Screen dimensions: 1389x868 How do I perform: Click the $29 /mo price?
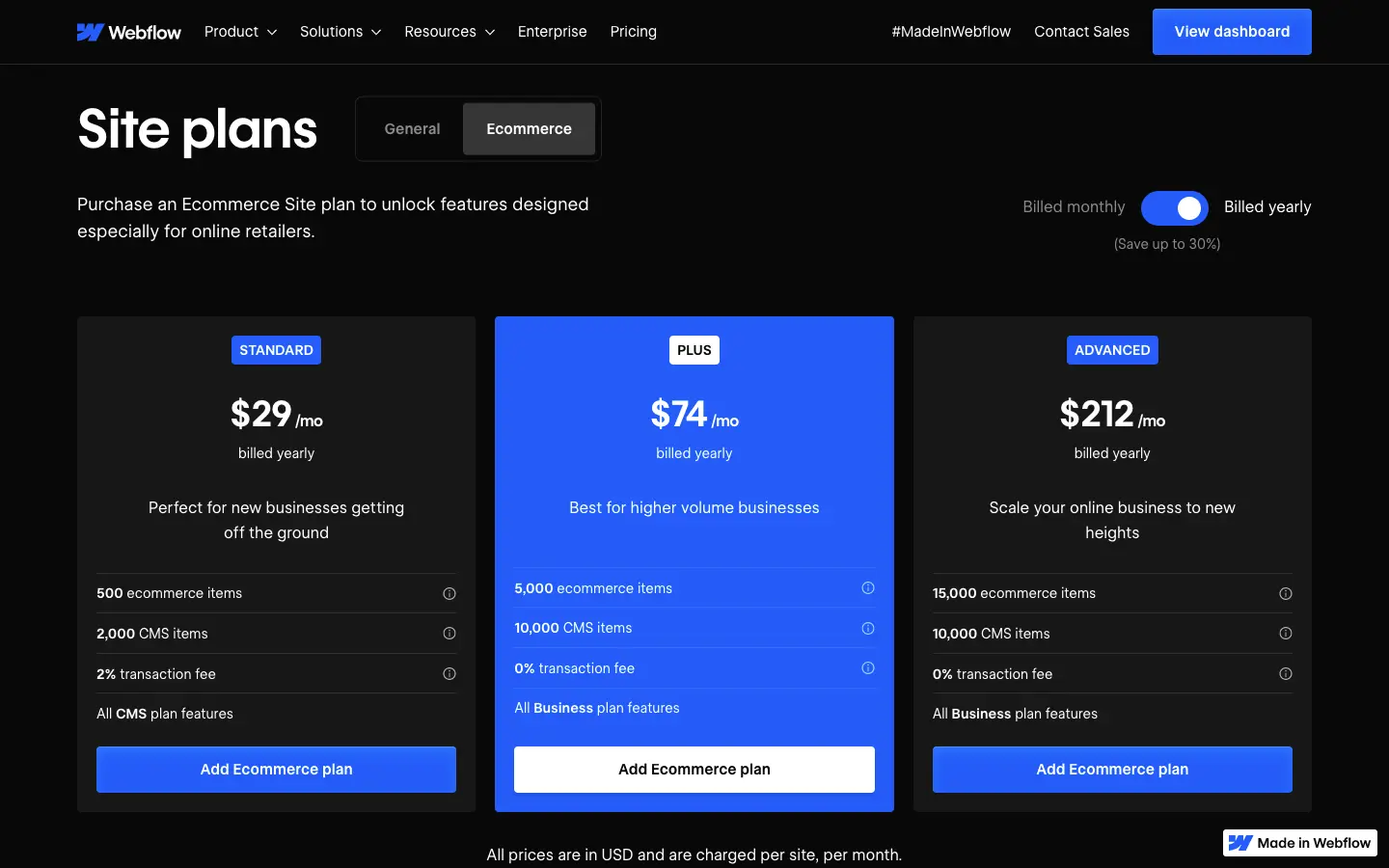click(x=276, y=415)
